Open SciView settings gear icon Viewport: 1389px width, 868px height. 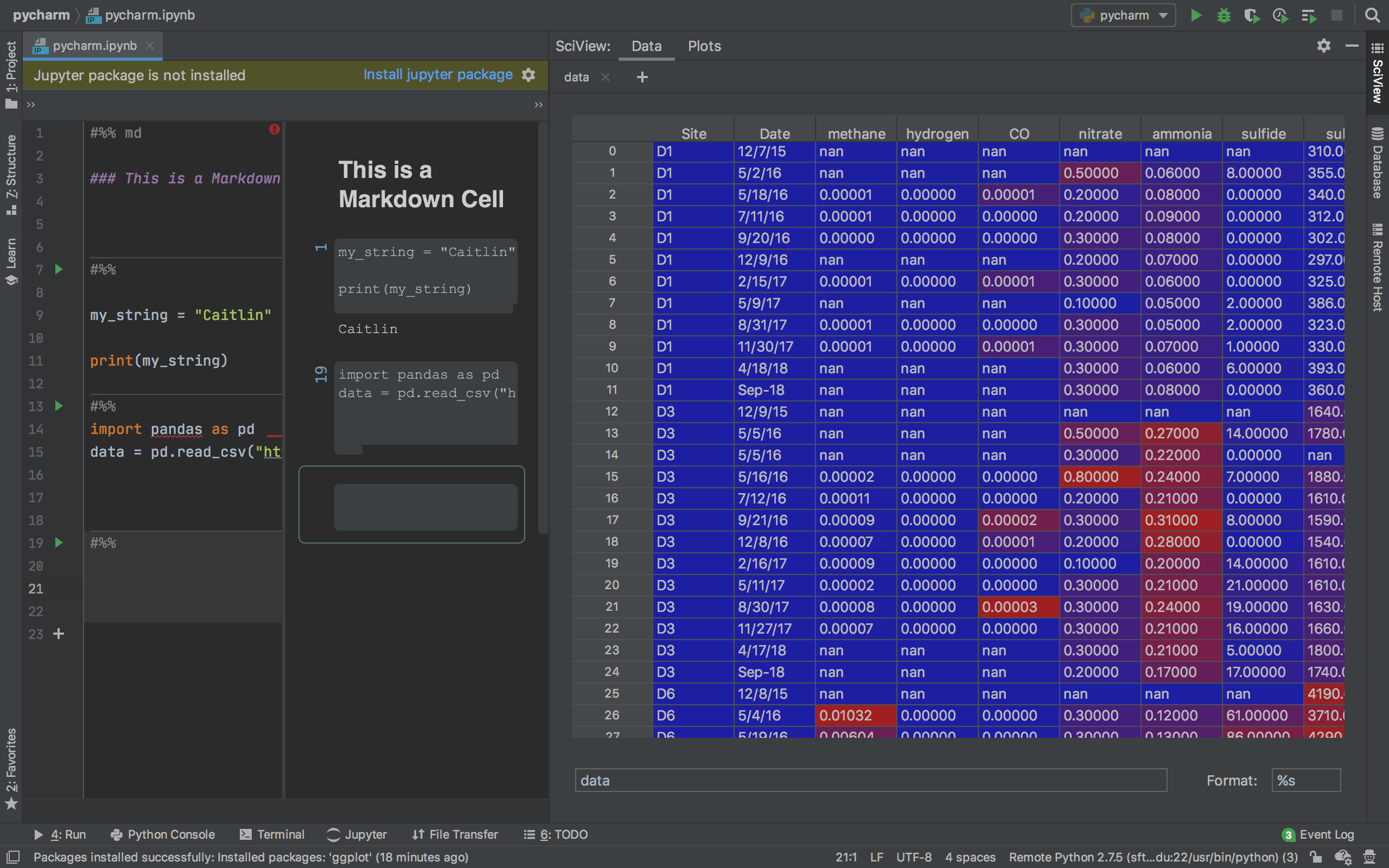[1323, 46]
